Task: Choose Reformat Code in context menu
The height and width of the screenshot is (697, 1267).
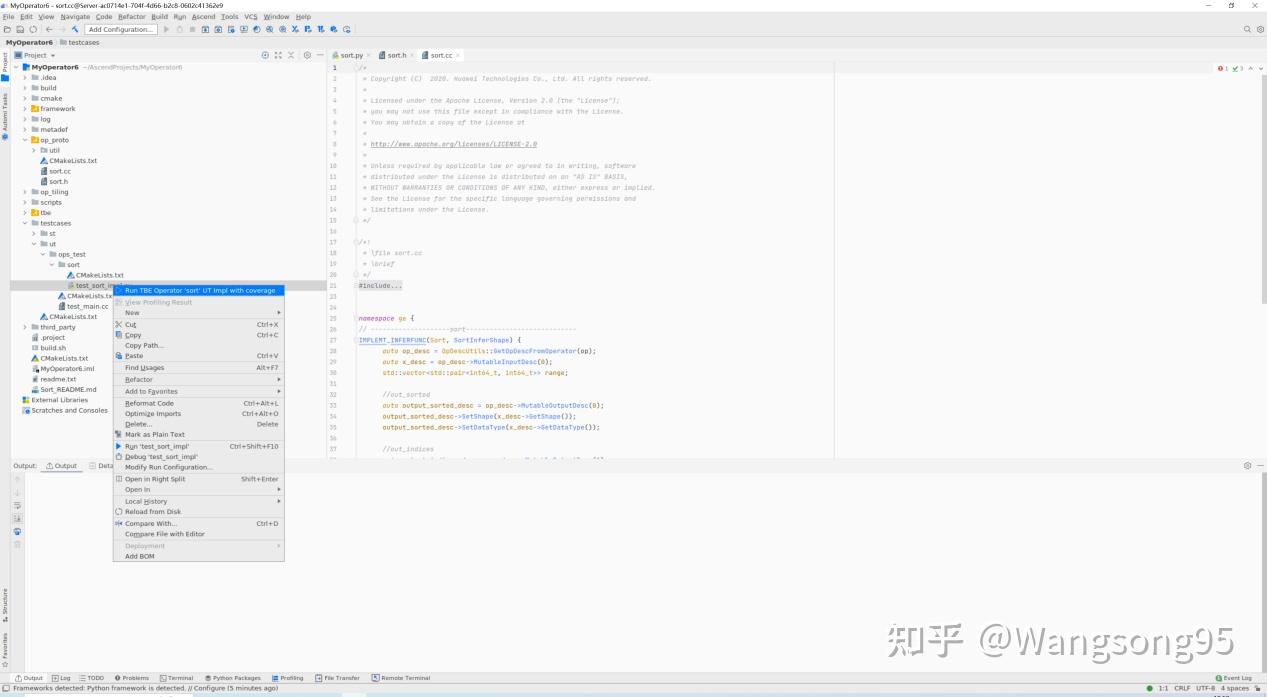Action: (199, 403)
